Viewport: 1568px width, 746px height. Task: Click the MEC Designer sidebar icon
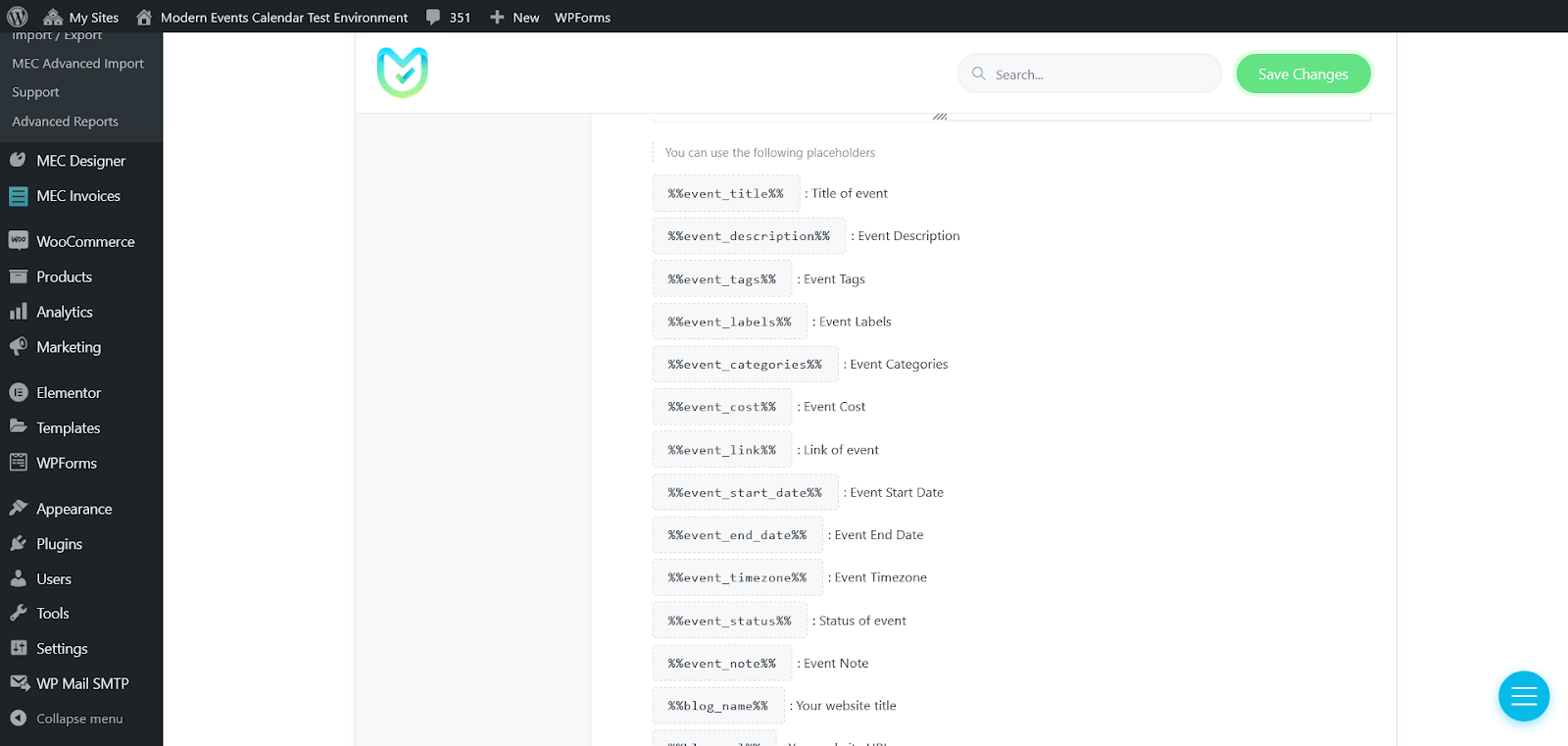pos(18,160)
